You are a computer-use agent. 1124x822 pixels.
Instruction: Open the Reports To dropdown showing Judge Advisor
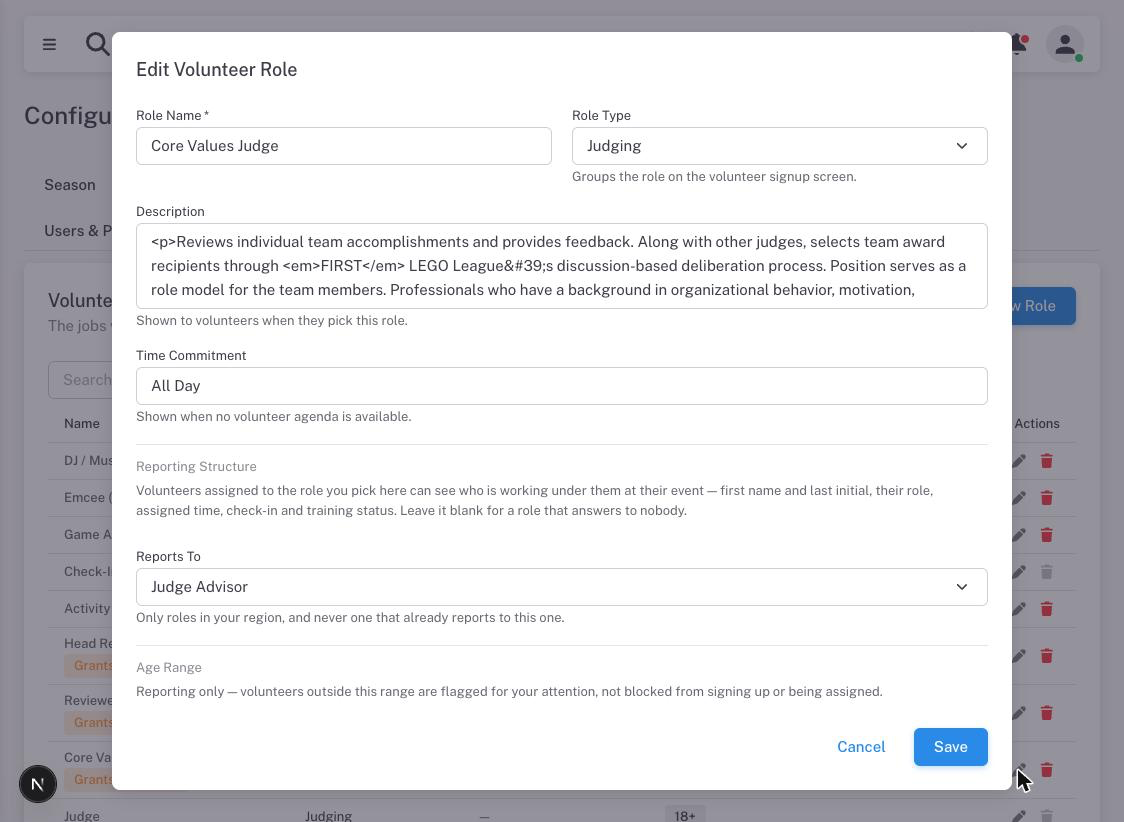pyautogui.click(x=561, y=587)
